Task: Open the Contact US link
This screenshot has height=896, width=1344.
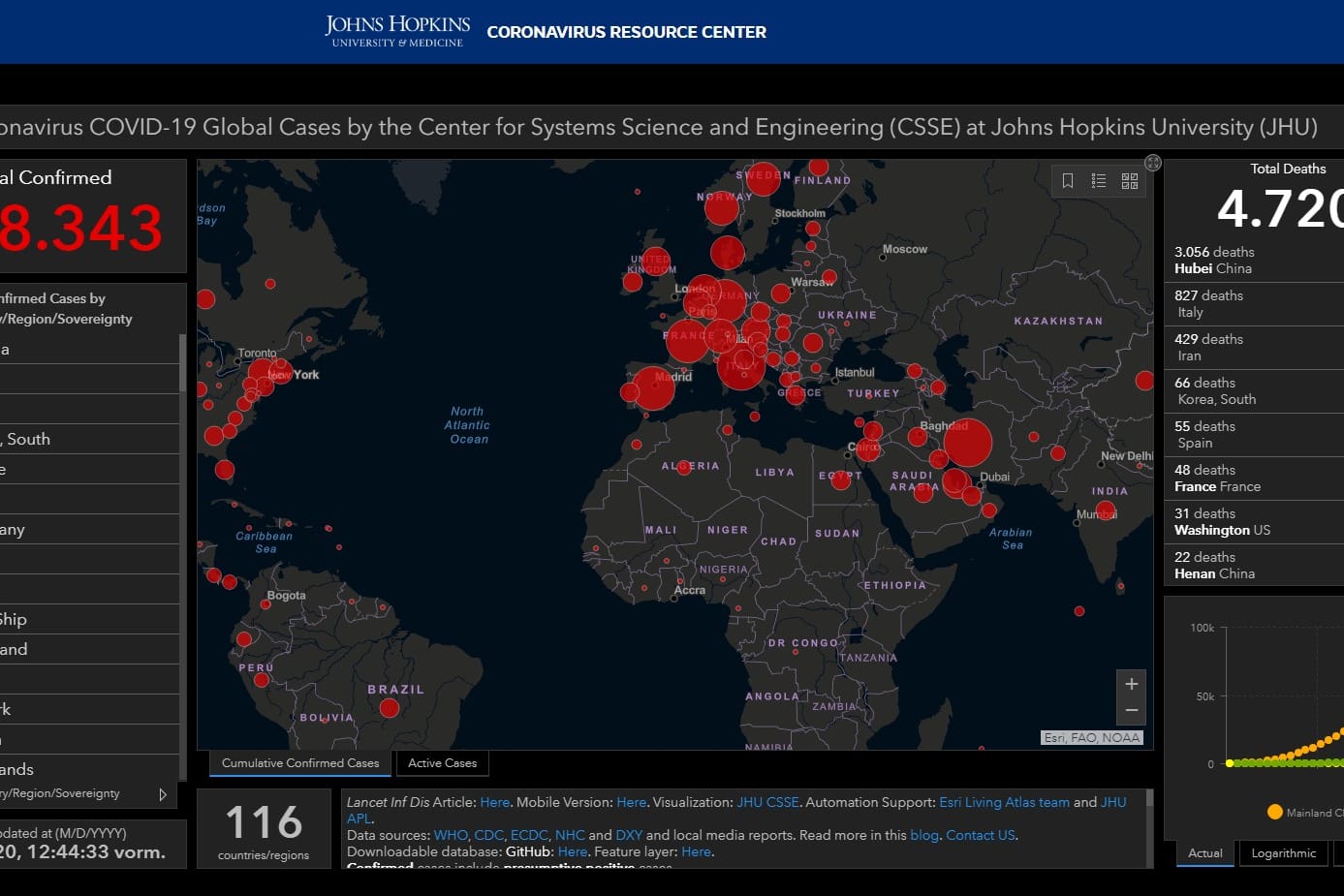Action: click(x=981, y=835)
